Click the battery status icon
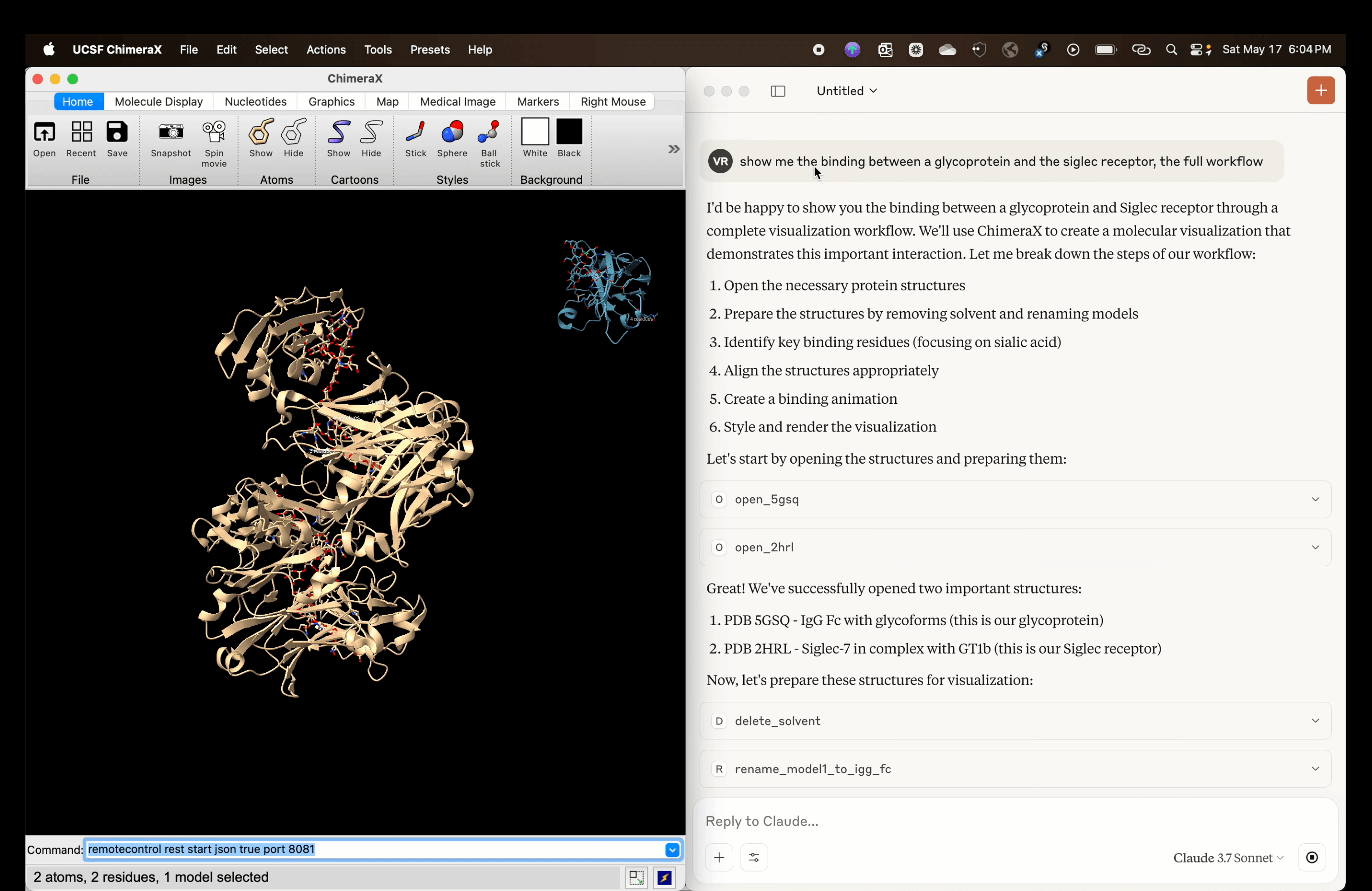The height and width of the screenshot is (891, 1372). [1106, 49]
